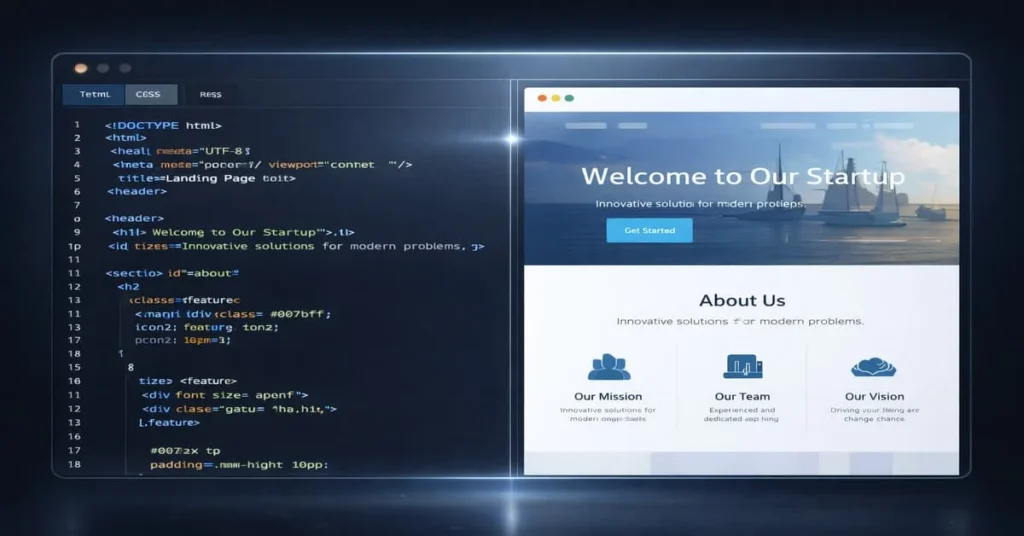Viewport: 1024px width, 536px height.
Task: Click the About Us heading in preview
Action: [x=742, y=300]
